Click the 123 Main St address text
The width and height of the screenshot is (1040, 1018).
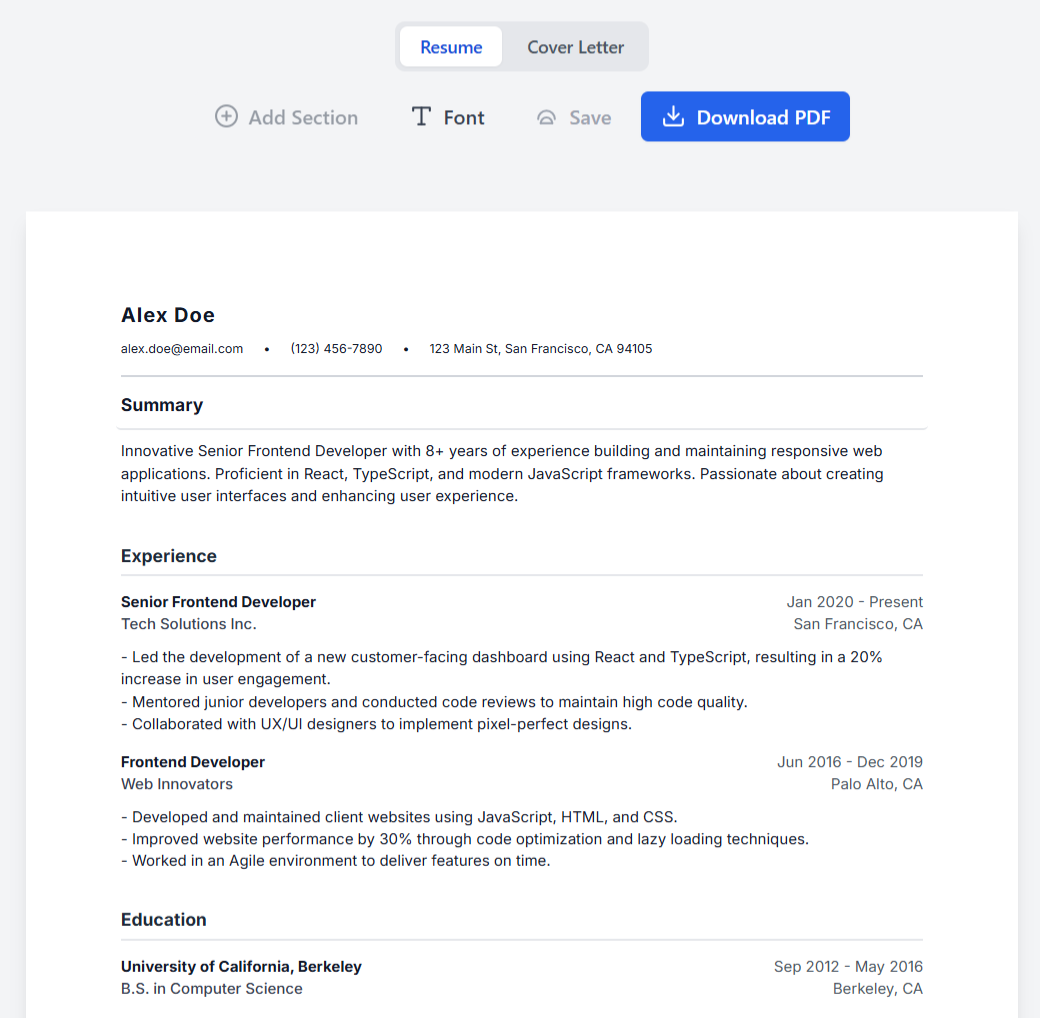pyautogui.click(x=540, y=349)
